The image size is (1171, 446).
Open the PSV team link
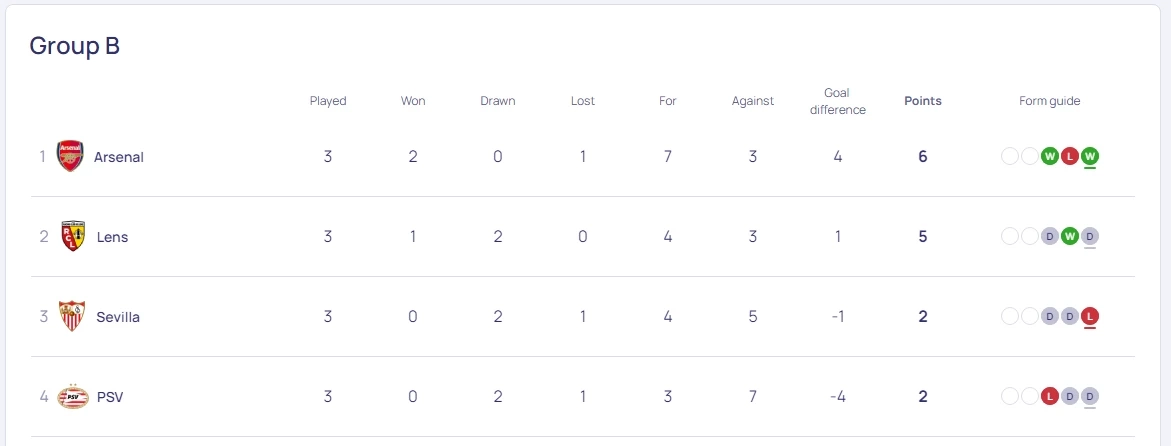click(x=110, y=397)
